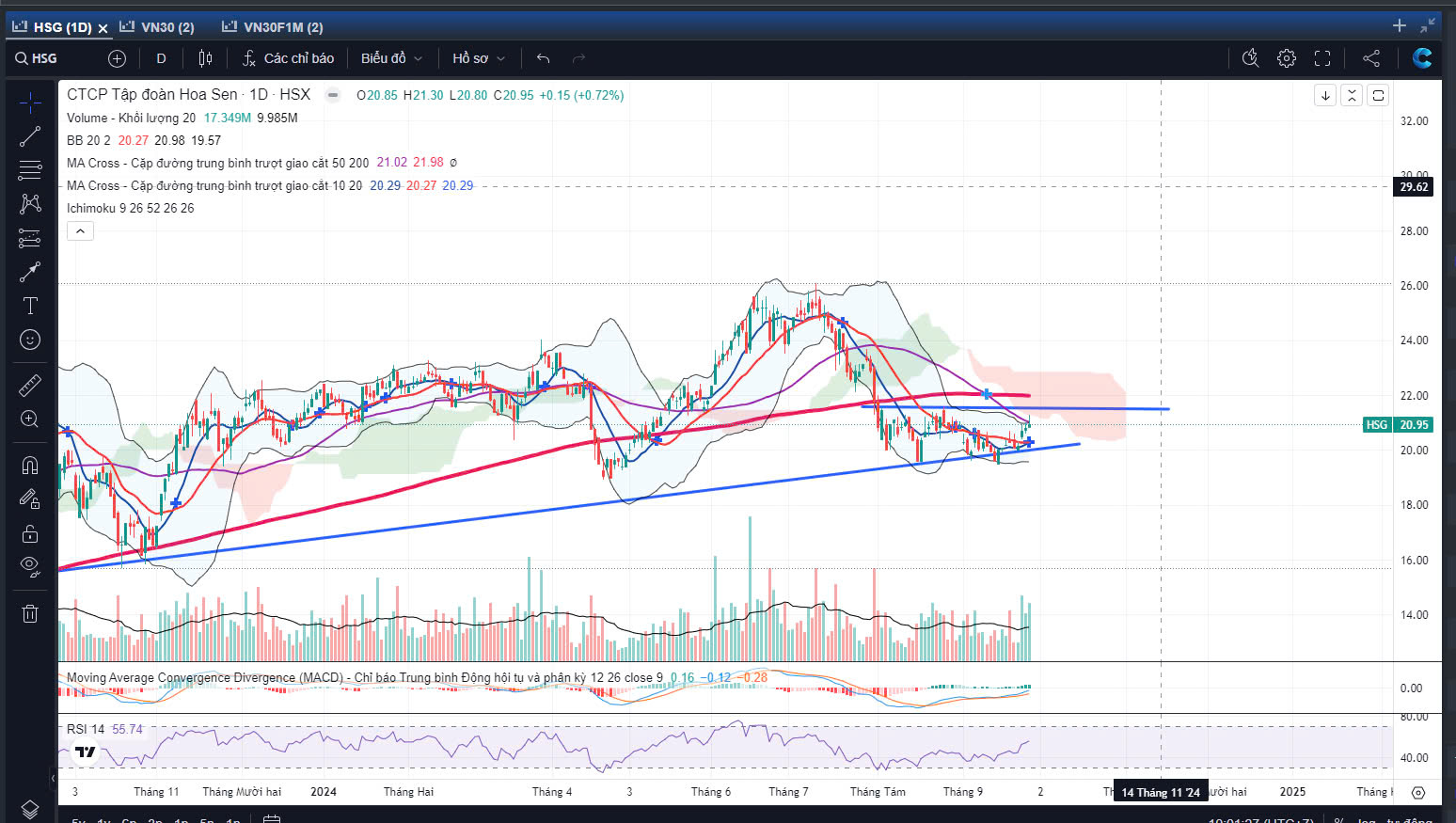This screenshot has height=823, width=1456.
Task: Open the forecasting and measurement tools
Action: point(30,238)
